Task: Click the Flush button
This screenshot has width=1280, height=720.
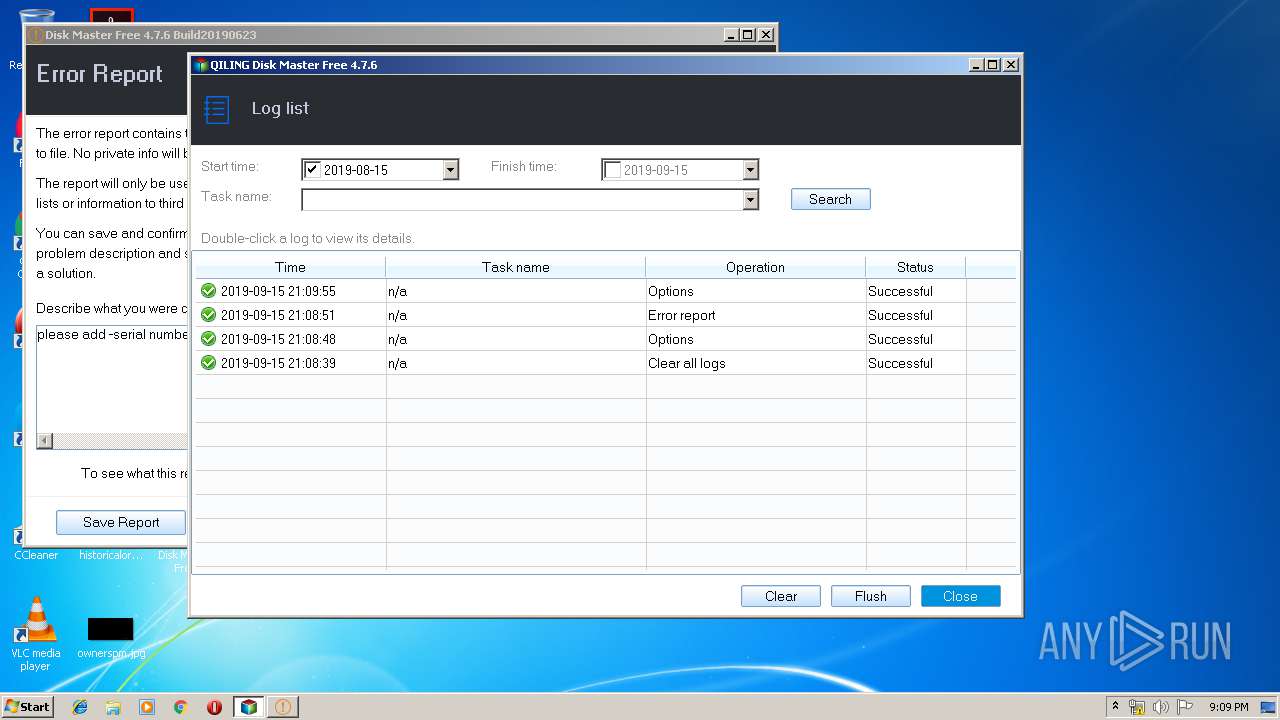Action: pos(871,596)
